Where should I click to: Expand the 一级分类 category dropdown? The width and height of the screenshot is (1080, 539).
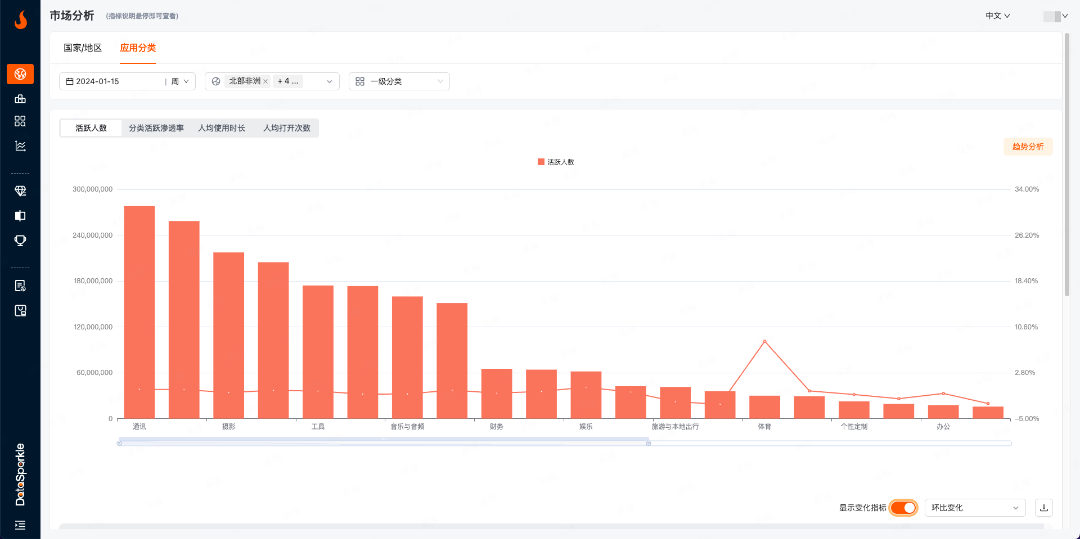[399, 81]
